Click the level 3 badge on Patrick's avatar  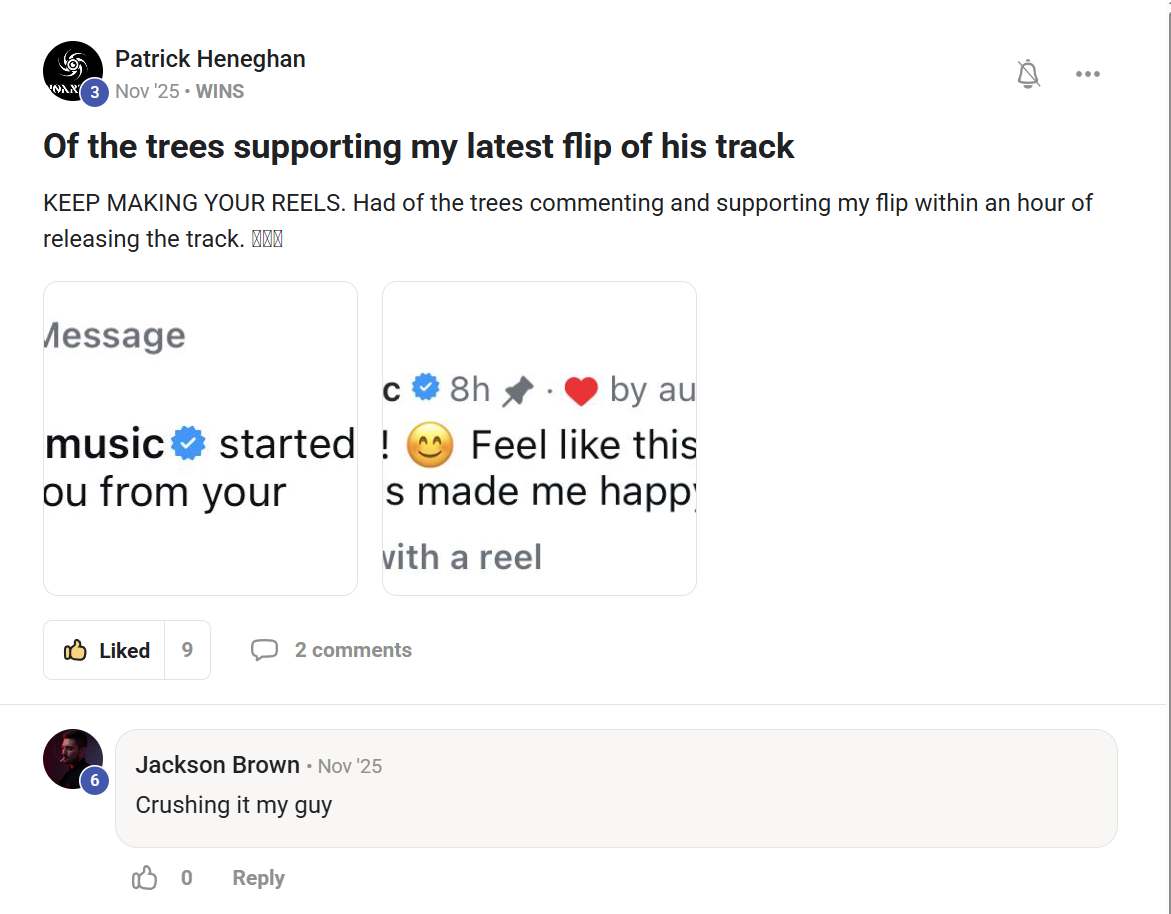click(95, 92)
